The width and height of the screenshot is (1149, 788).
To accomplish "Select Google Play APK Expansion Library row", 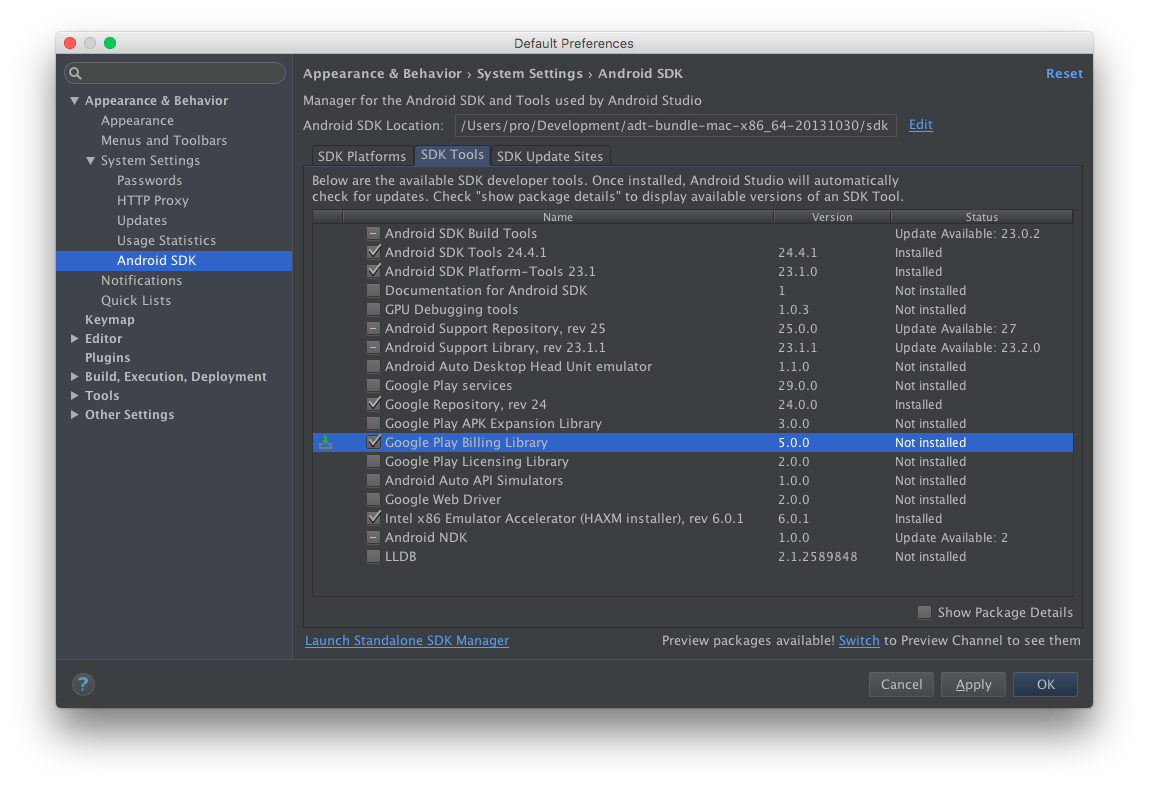I will [692, 424].
